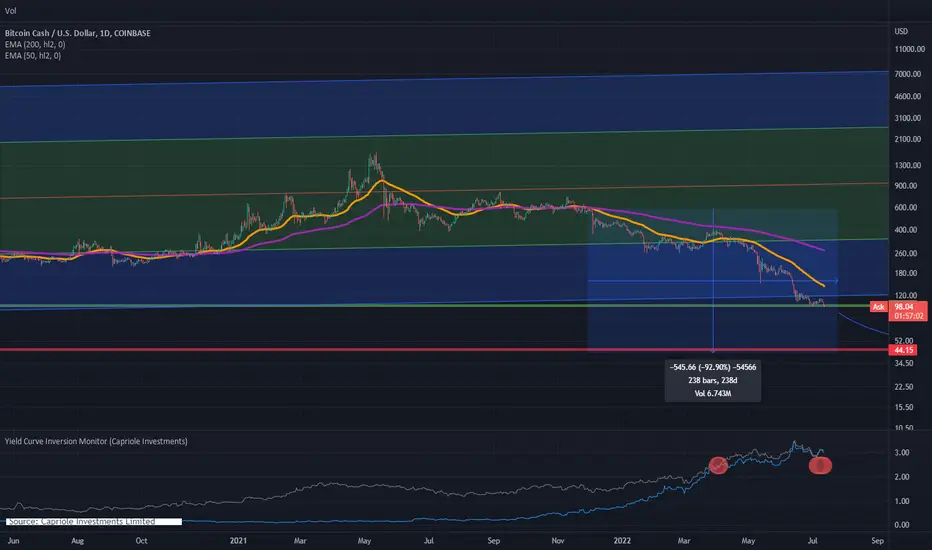The width and height of the screenshot is (932, 550).
Task: Select the red 44.15 price level label
Action: pos(903,350)
